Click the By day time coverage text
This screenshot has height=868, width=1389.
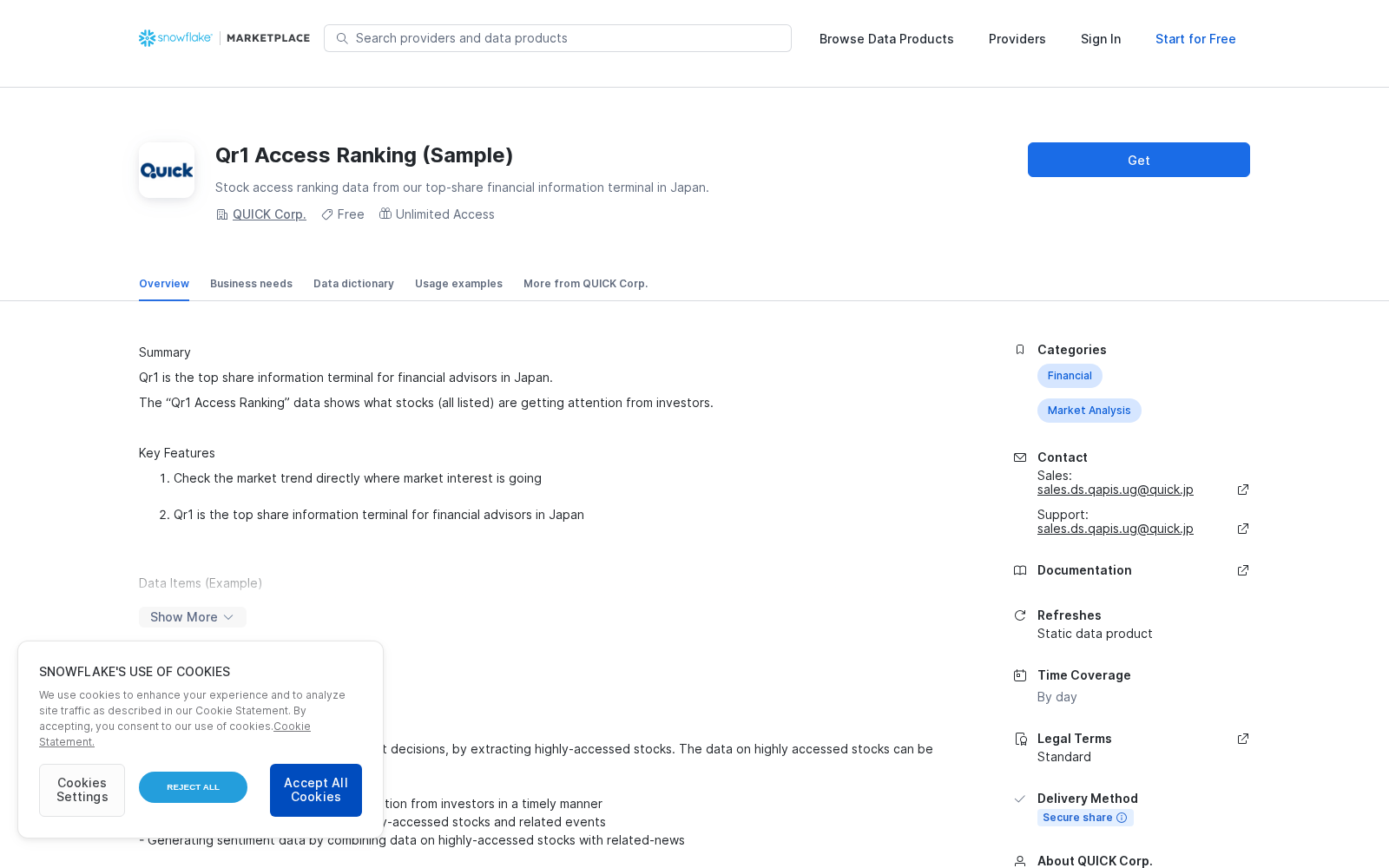click(1057, 697)
